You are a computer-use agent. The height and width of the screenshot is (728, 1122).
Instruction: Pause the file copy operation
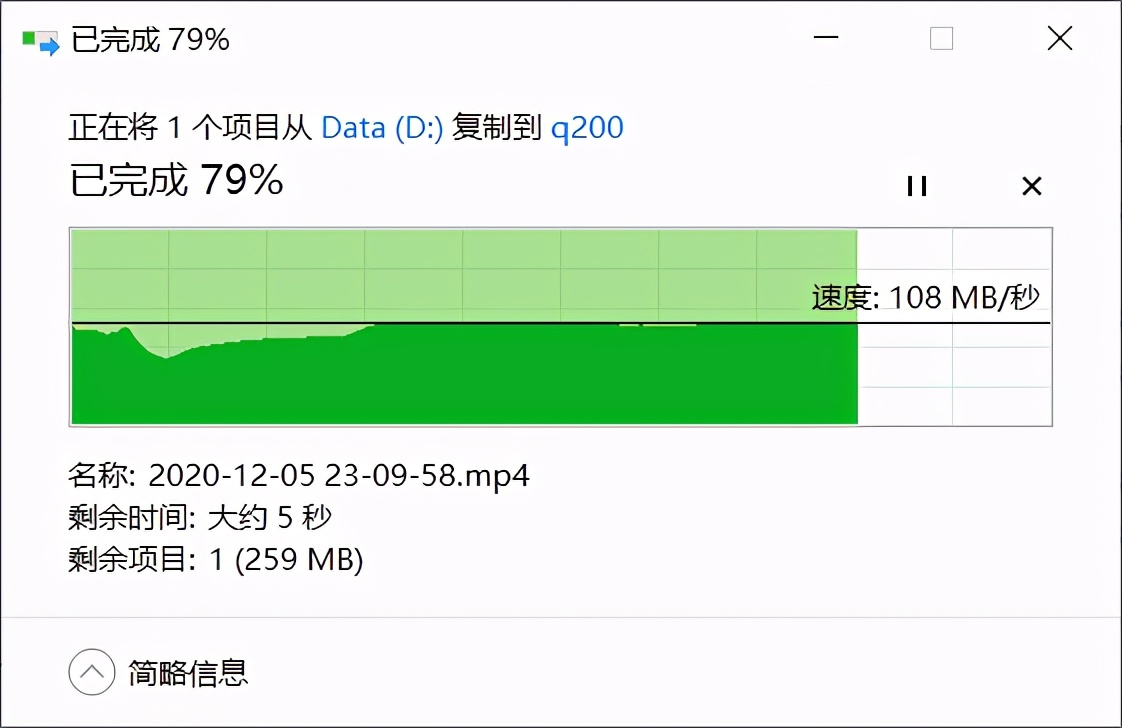tap(917, 186)
